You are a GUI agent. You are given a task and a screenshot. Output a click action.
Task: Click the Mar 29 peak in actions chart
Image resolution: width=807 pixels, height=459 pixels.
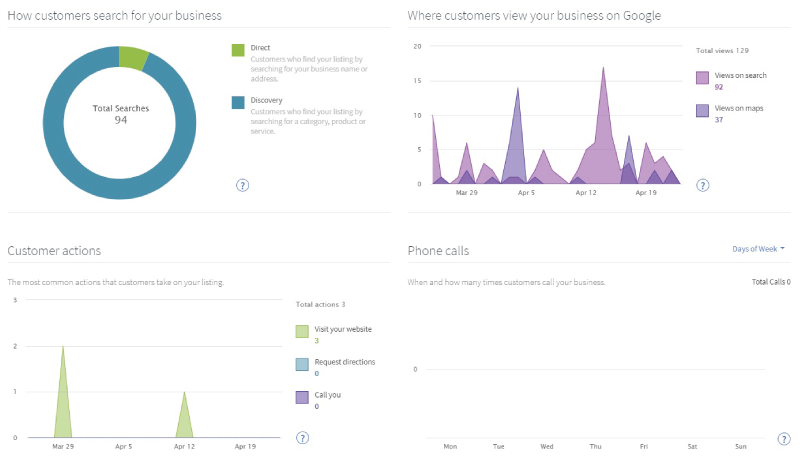pyautogui.click(x=62, y=348)
